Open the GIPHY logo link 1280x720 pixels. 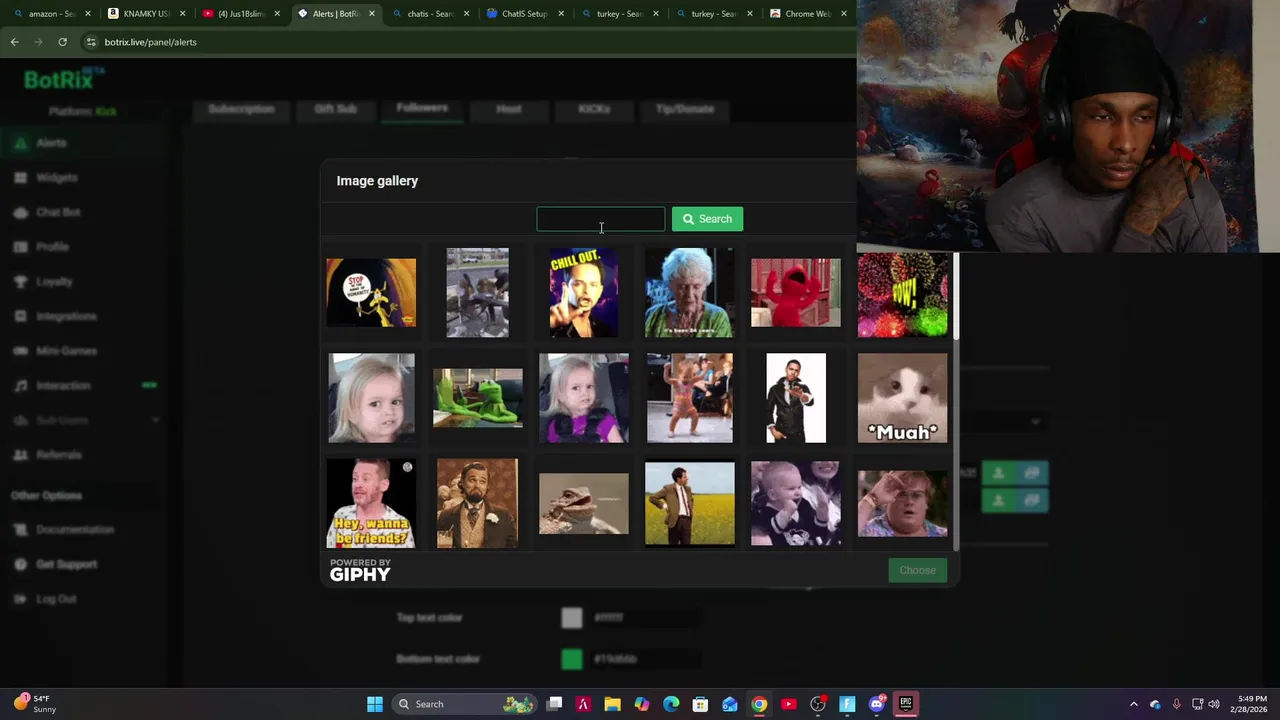pyautogui.click(x=360, y=570)
